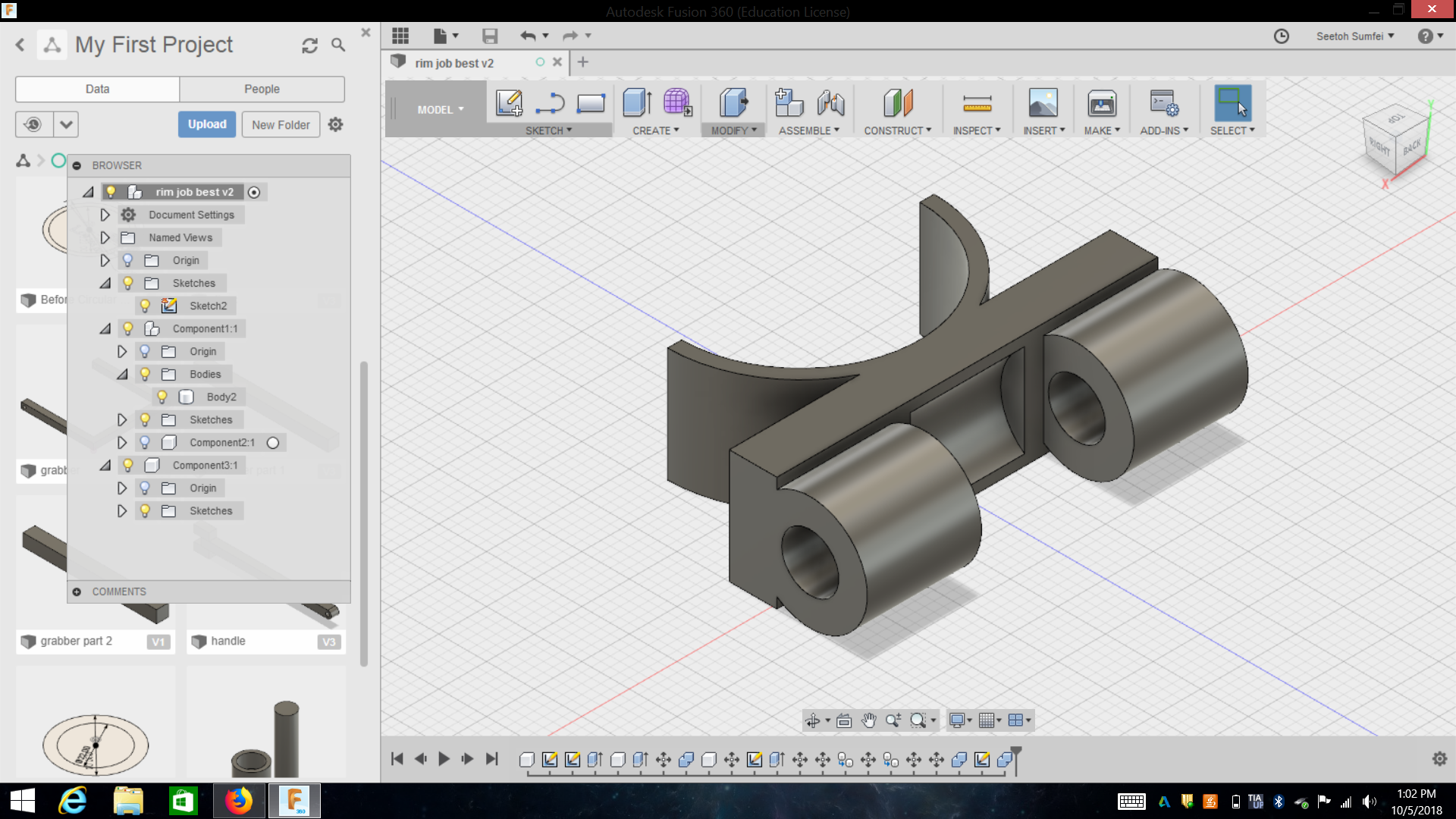Open the MODEL workspace dropdown
This screenshot has height=819, width=1456.
pos(440,110)
